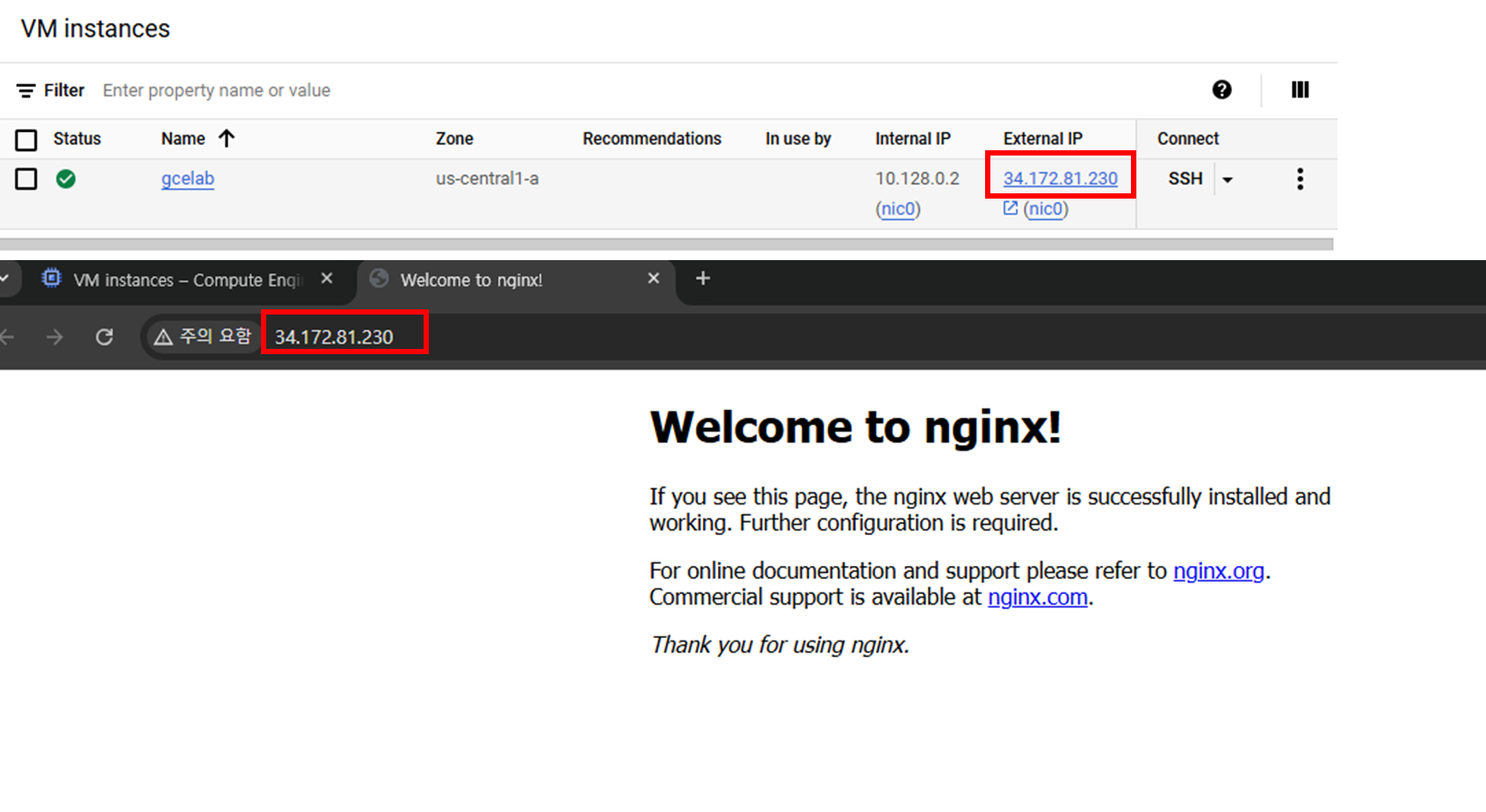This screenshot has height=812, width=1486.
Task: Click the 10.128.0.2 internal IP cell
Action: tap(917, 178)
